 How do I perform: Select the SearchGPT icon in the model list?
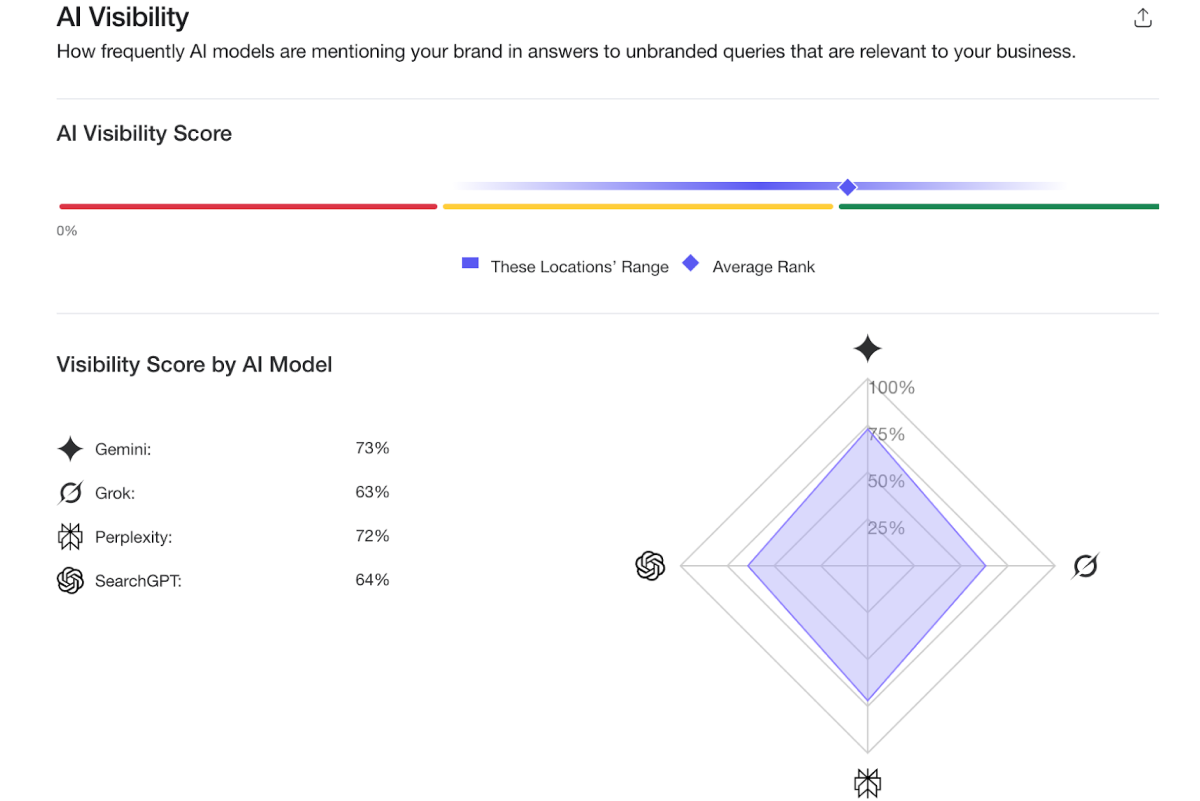click(x=70, y=580)
